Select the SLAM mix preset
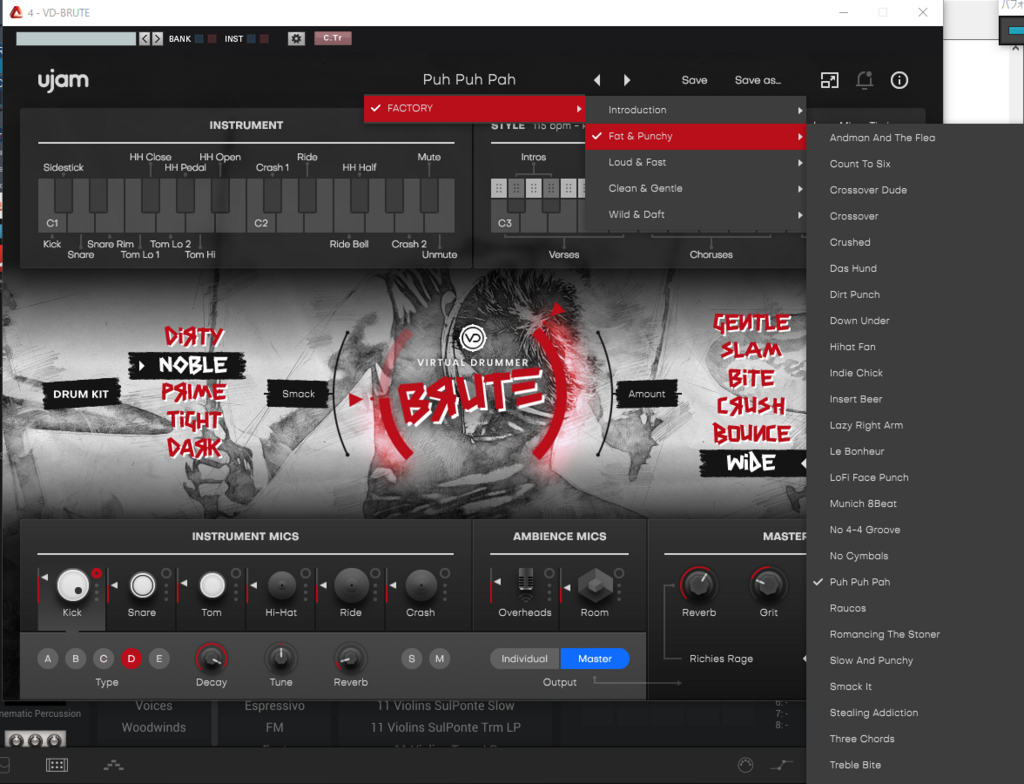The height and width of the screenshot is (784, 1024). pos(751,350)
